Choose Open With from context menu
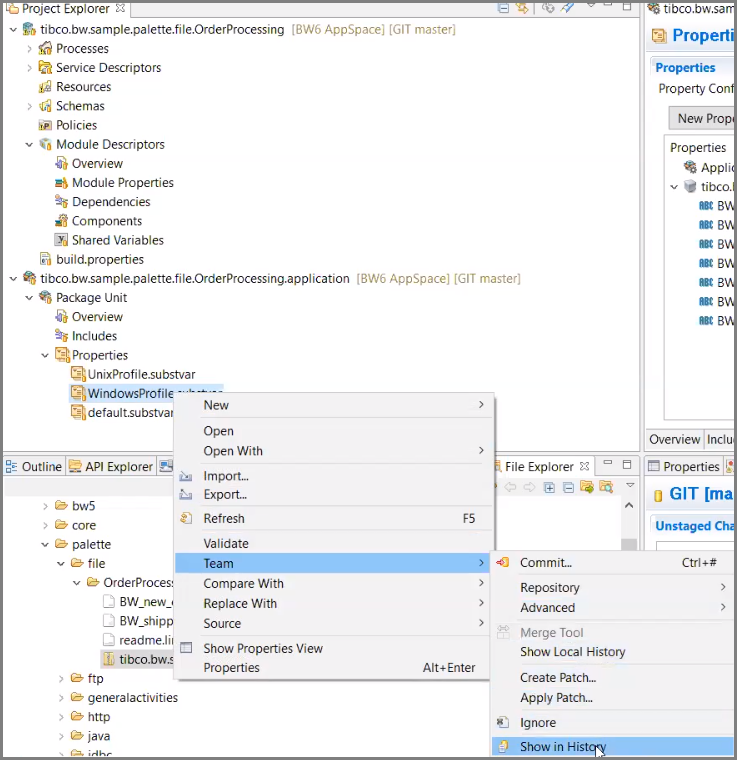737x760 pixels. (334, 451)
